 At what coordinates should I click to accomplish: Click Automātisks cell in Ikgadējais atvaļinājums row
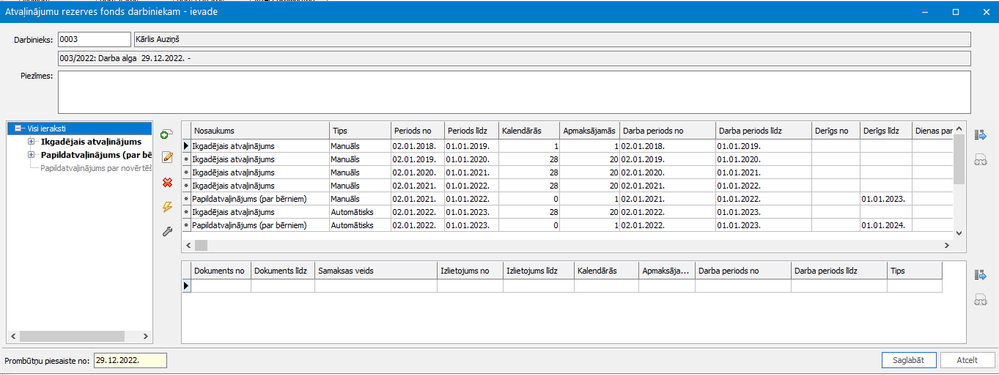click(x=359, y=212)
